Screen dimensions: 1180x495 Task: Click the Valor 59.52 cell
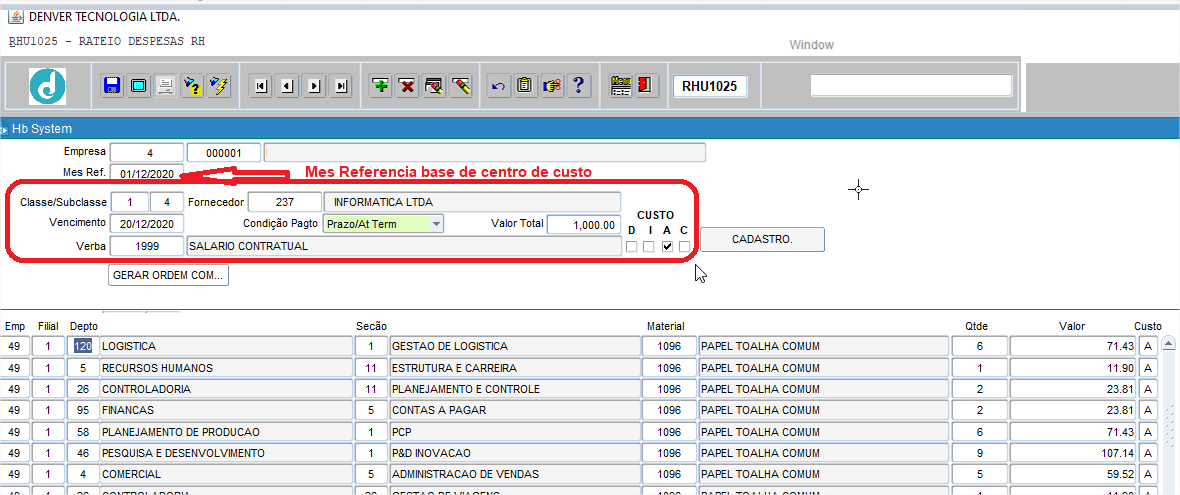[1072, 475]
